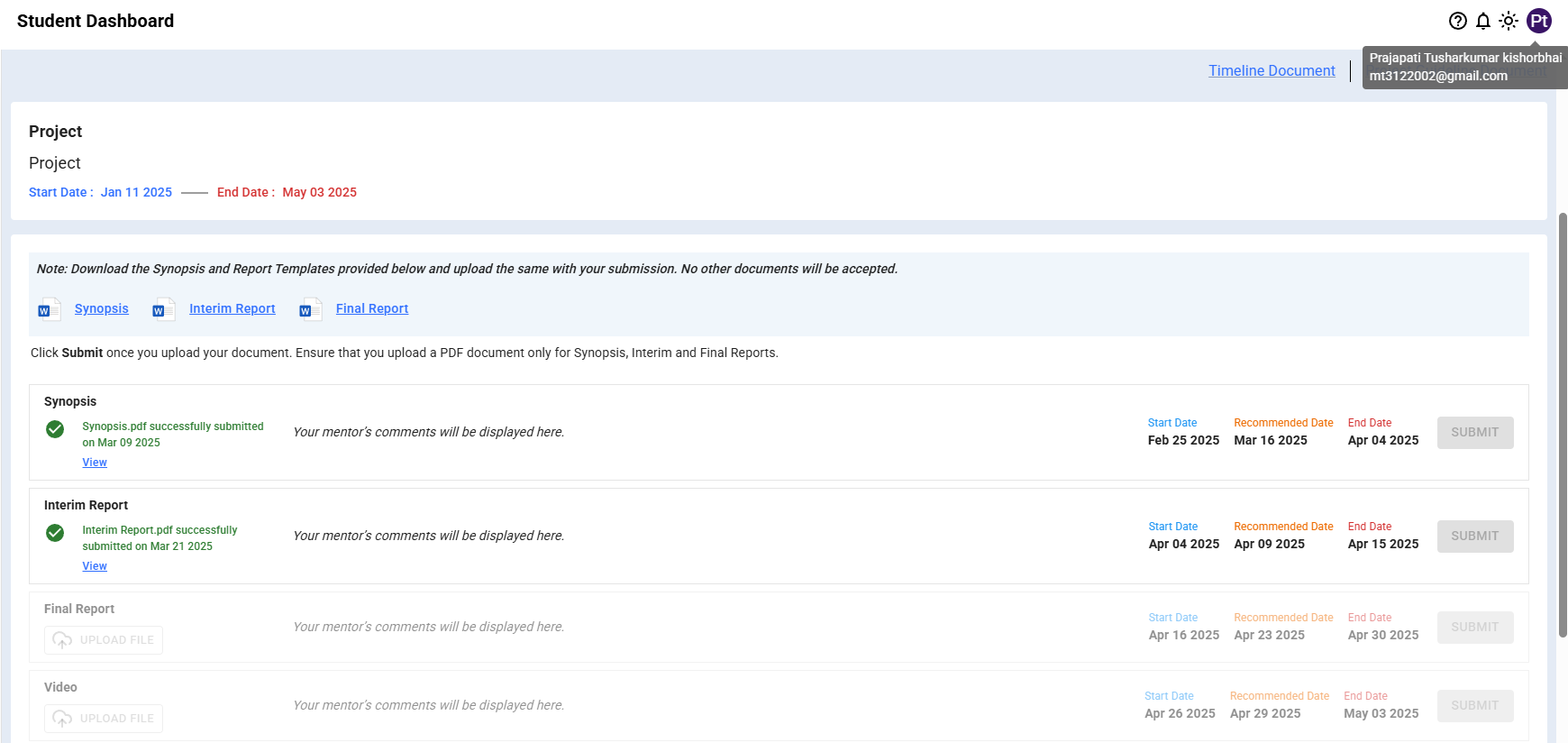Image resolution: width=1568 pixels, height=743 pixels.
Task: Download the Final Report template link
Action: [x=371, y=308]
